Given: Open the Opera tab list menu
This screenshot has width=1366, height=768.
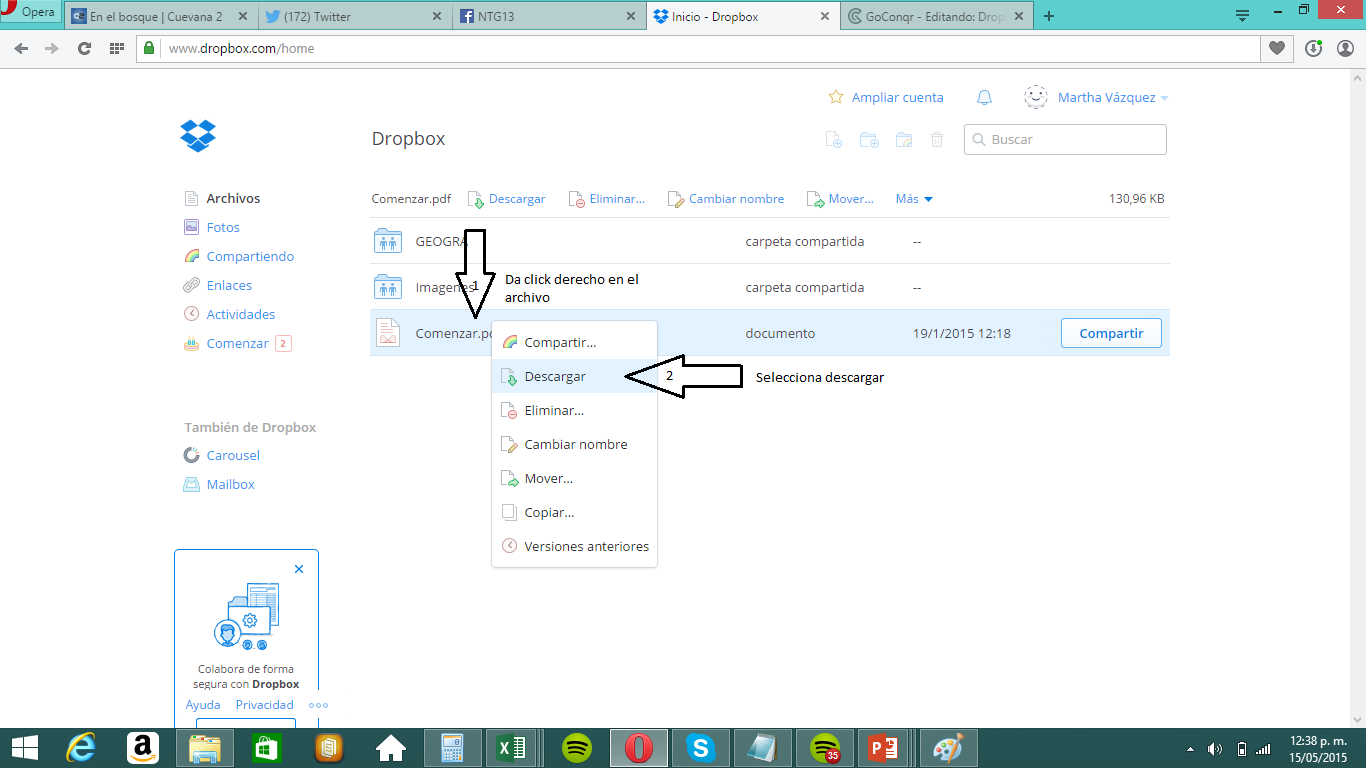Looking at the screenshot, I should tap(1242, 16).
